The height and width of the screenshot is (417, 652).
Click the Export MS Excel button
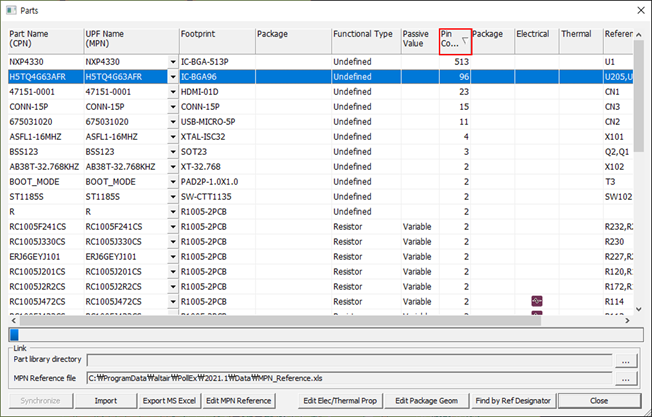170,401
